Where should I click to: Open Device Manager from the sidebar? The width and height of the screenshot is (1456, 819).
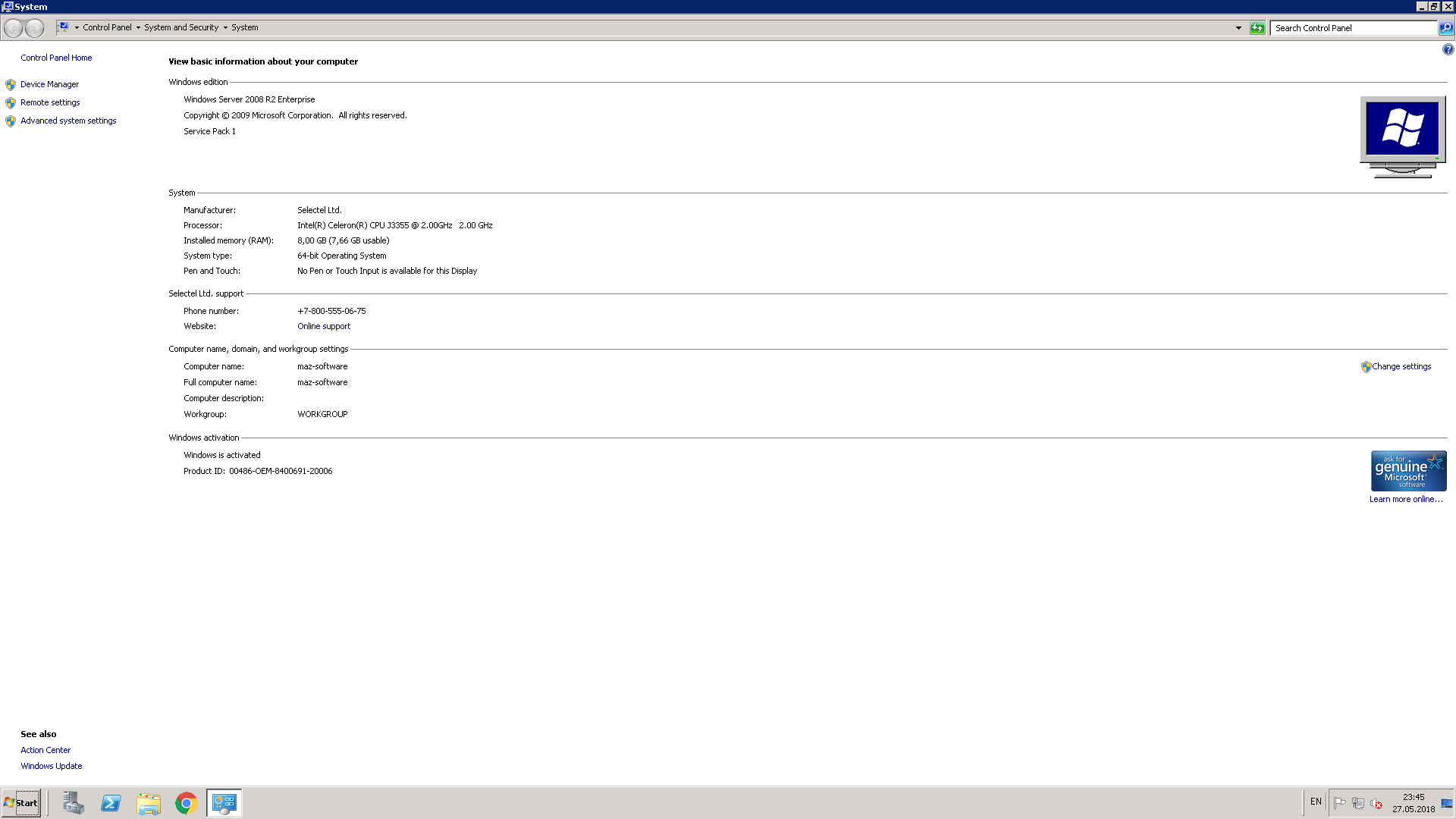tap(49, 84)
